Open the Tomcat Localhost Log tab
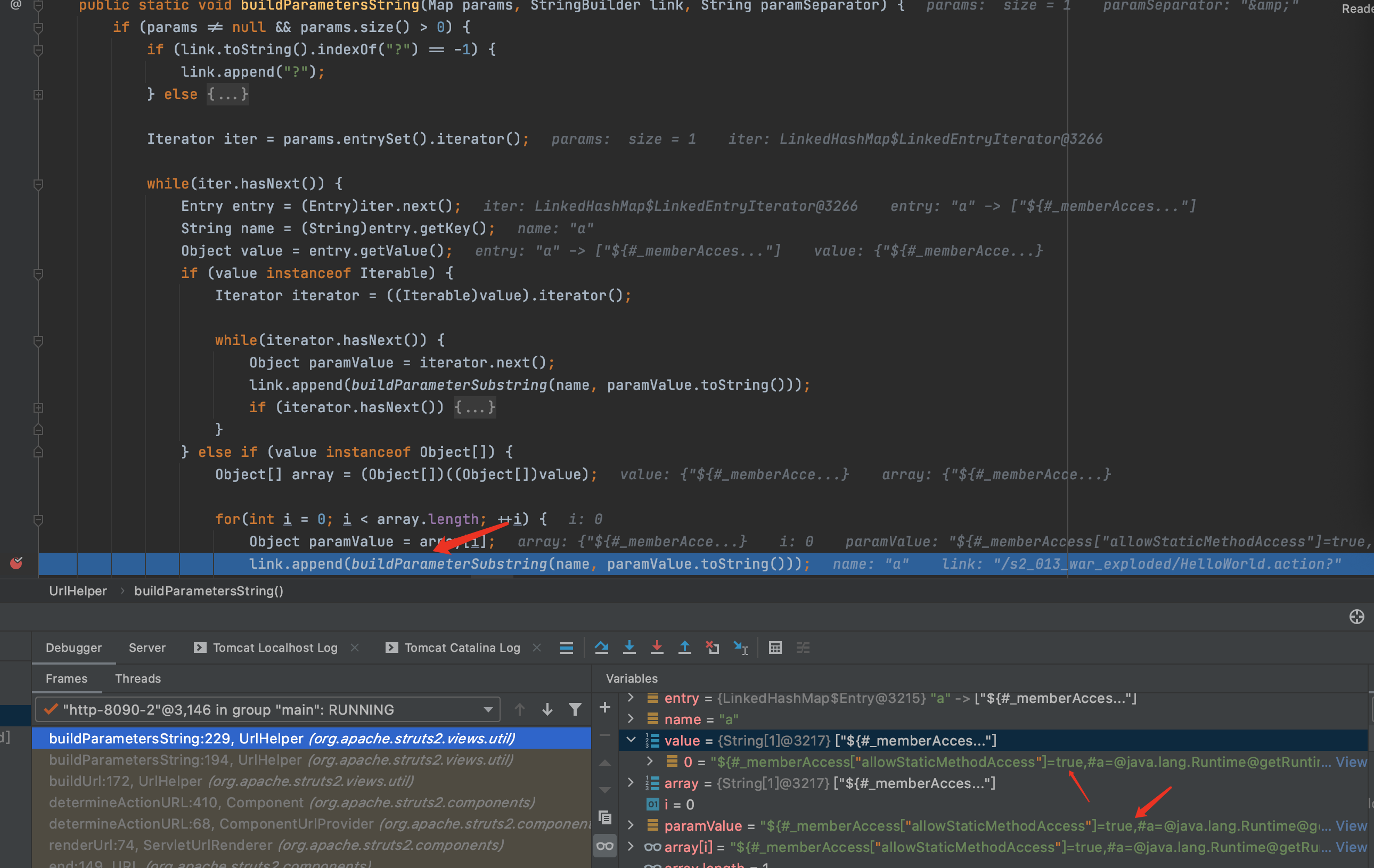This screenshot has width=1374, height=868. point(275,647)
